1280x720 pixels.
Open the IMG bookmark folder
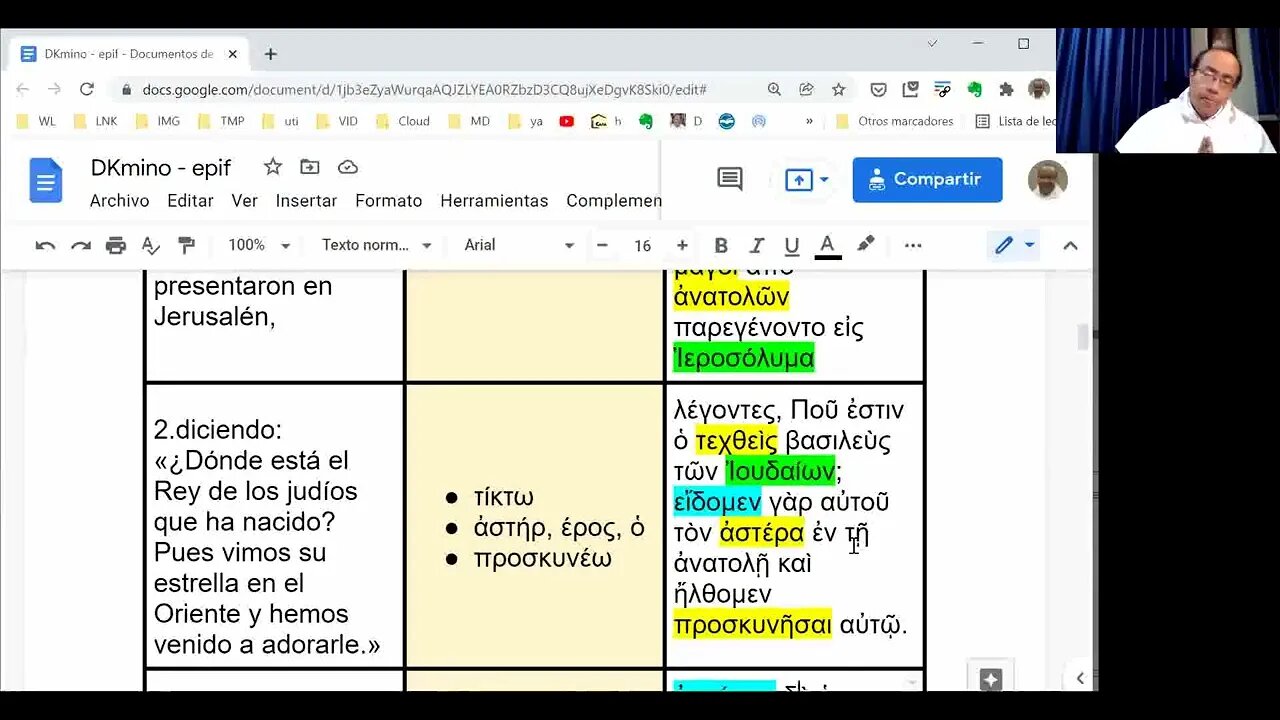(x=158, y=121)
